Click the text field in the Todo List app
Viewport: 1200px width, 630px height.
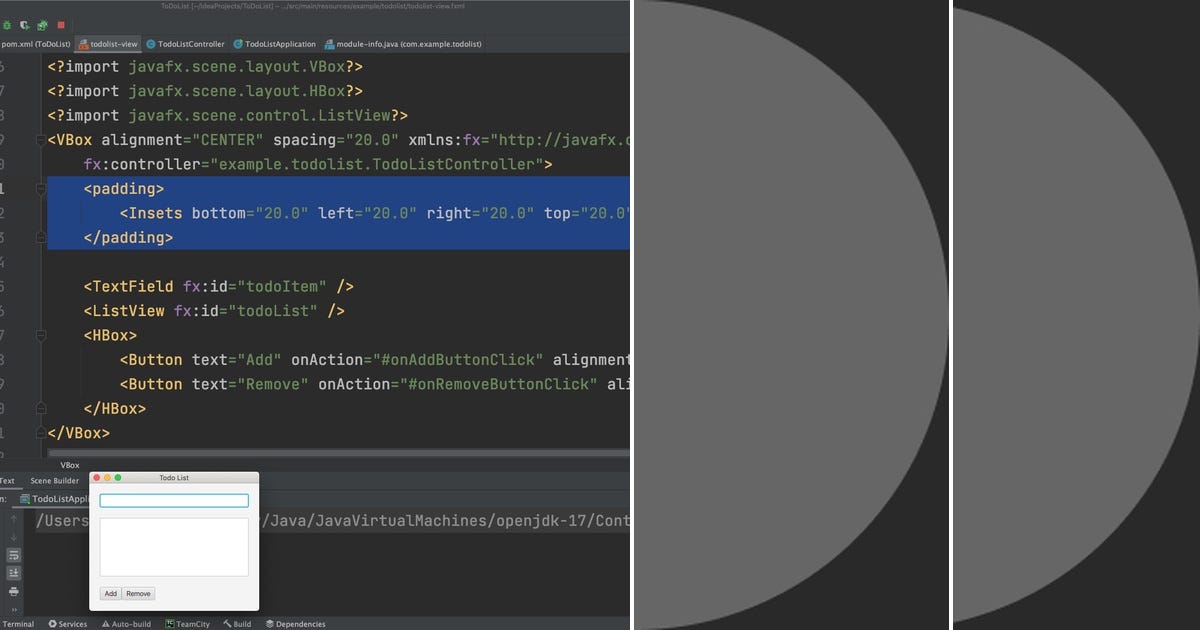pyautogui.click(x=174, y=500)
